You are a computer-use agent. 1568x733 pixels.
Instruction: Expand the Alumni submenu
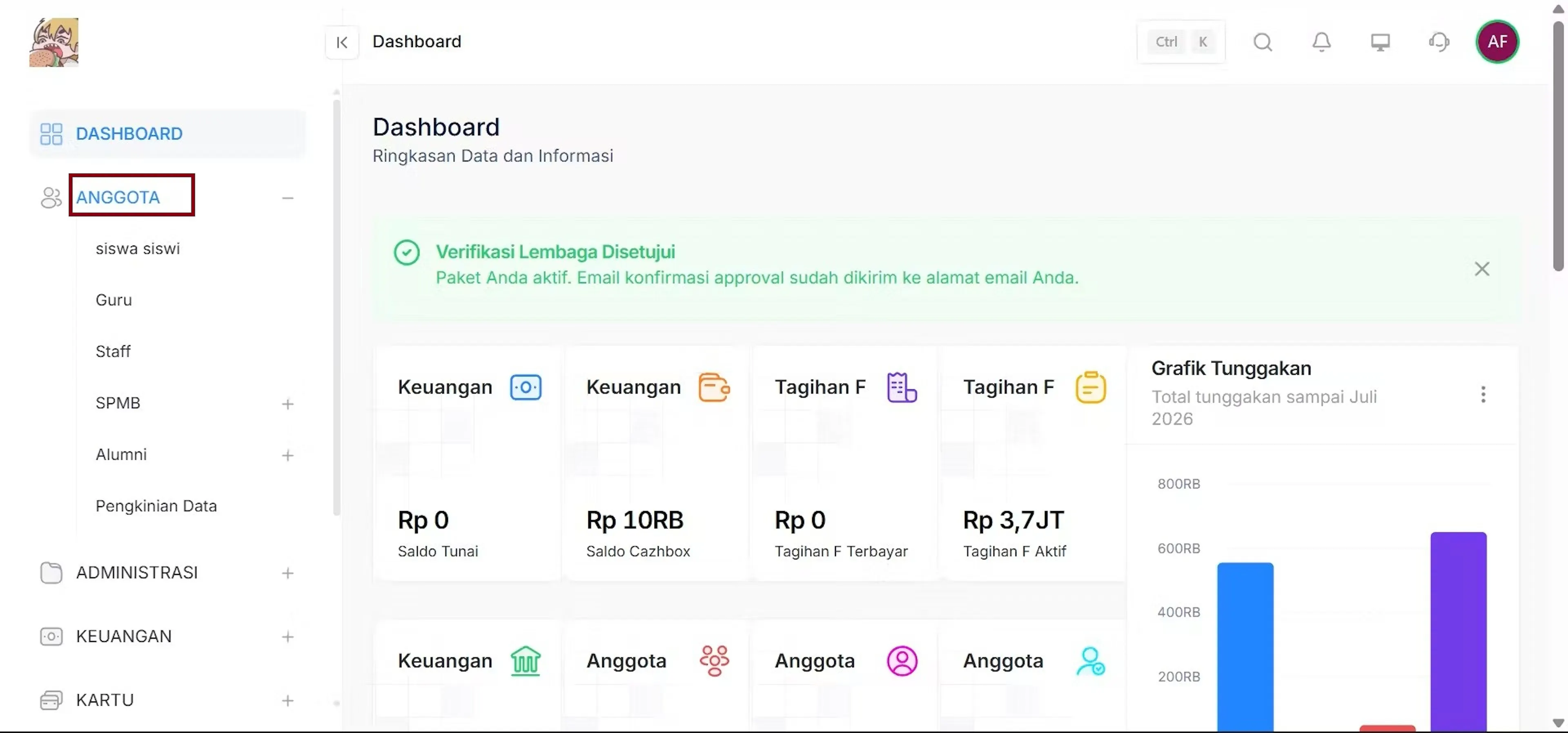288,456
